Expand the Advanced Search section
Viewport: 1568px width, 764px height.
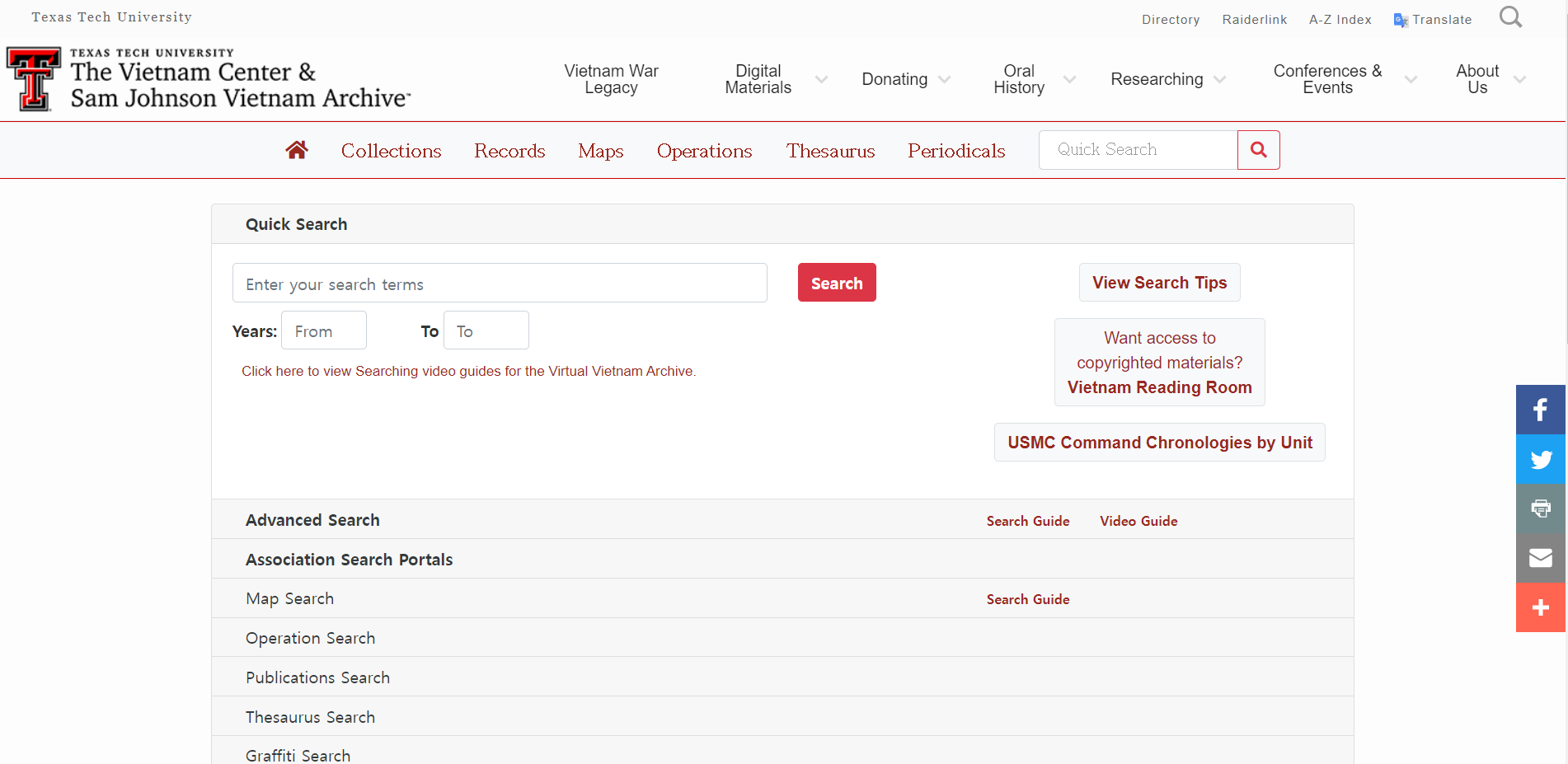pyautogui.click(x=312, y=520)
